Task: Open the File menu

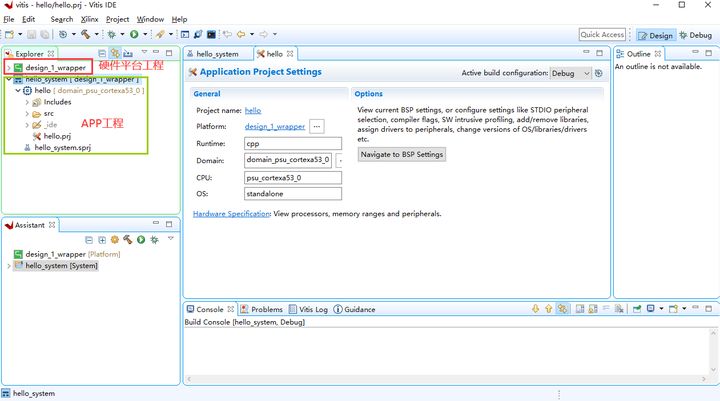Action: (9, 19)
